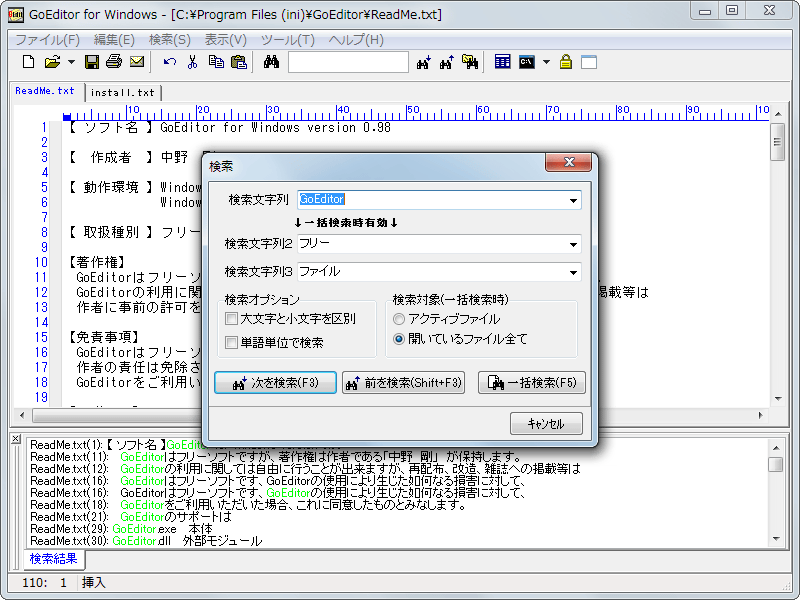
Task: Click the editor scrollbar down arrow
Action: point(778,399)
